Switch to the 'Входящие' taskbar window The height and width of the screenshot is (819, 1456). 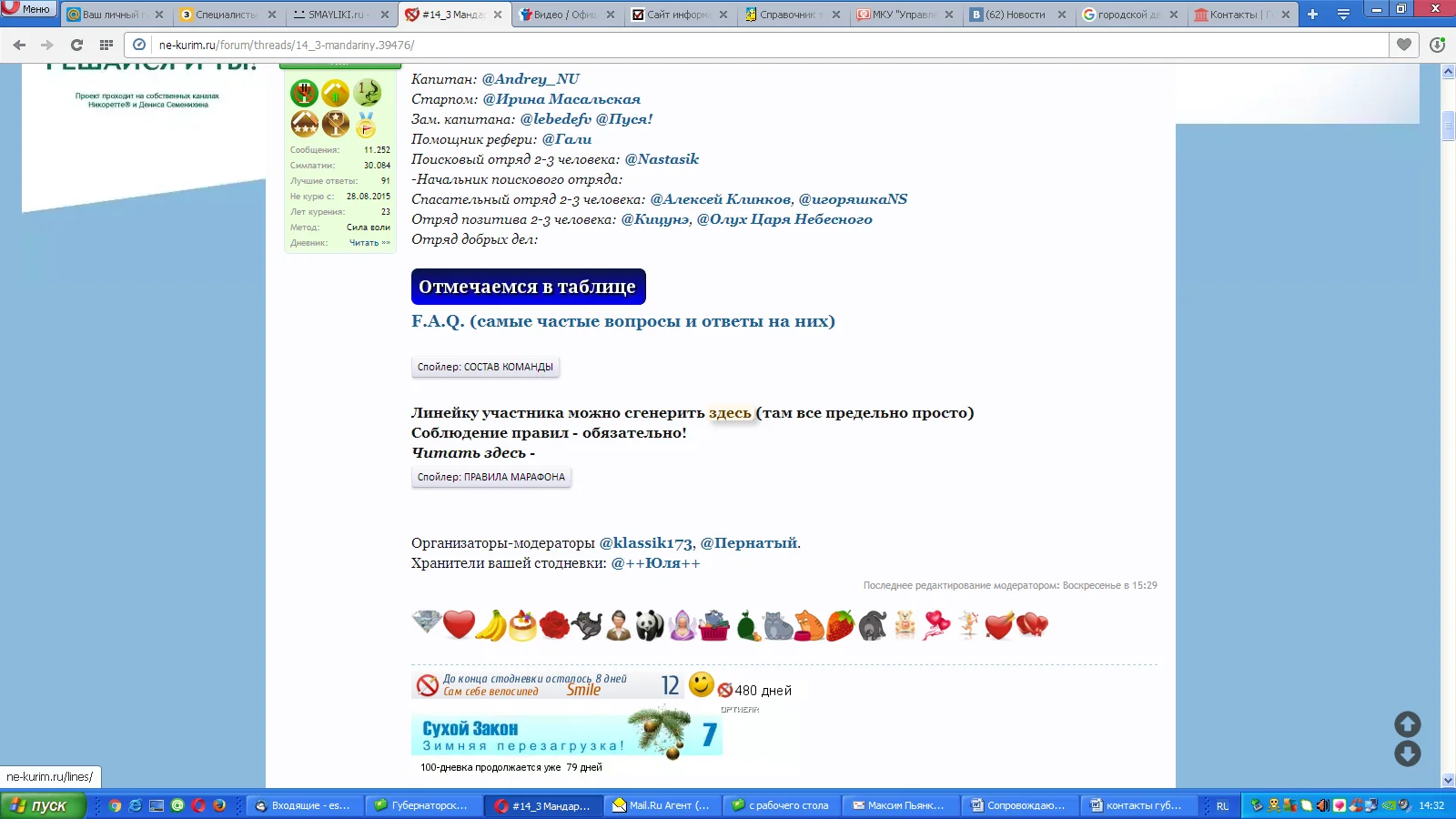(304, 805)
